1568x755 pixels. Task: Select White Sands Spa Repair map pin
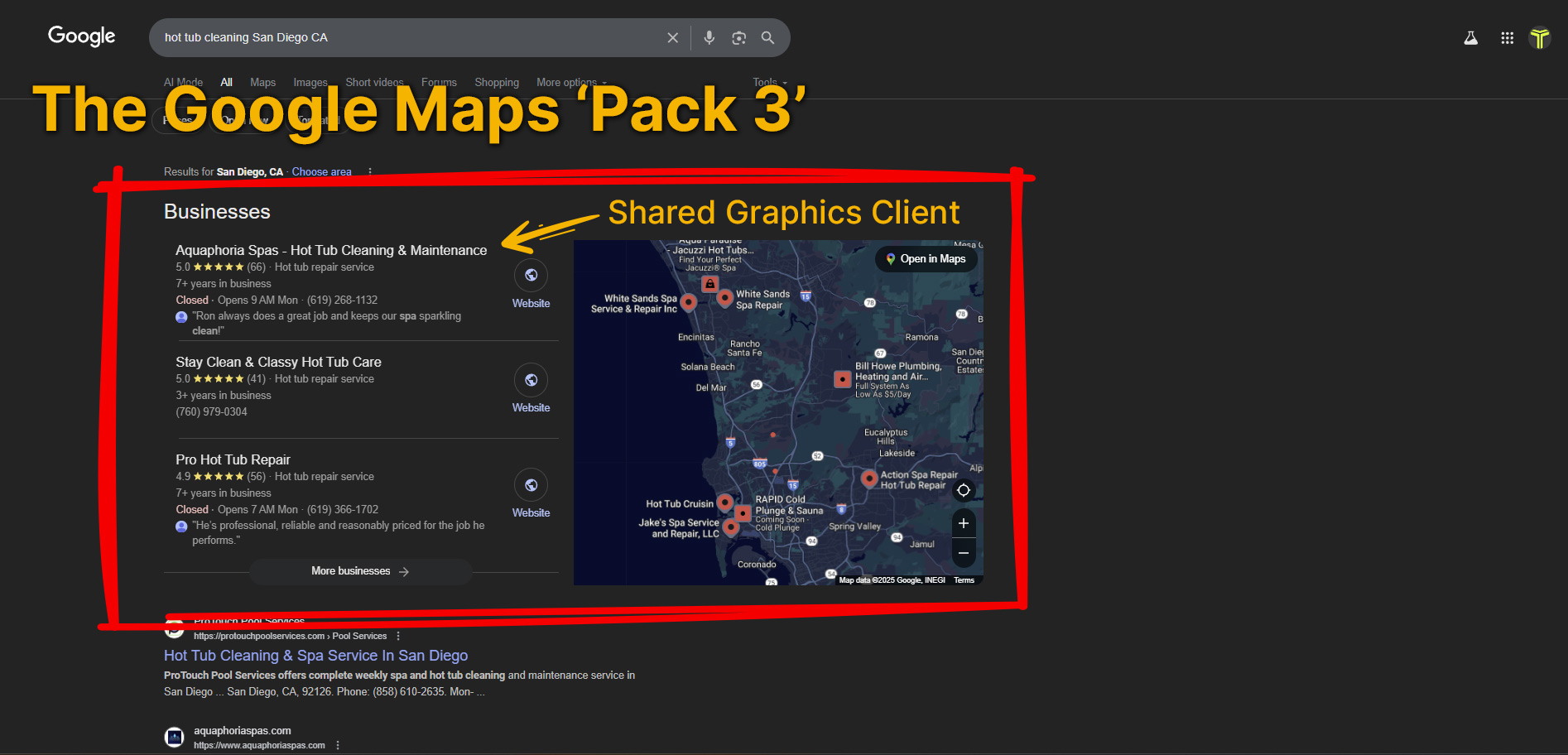point(724,298)
